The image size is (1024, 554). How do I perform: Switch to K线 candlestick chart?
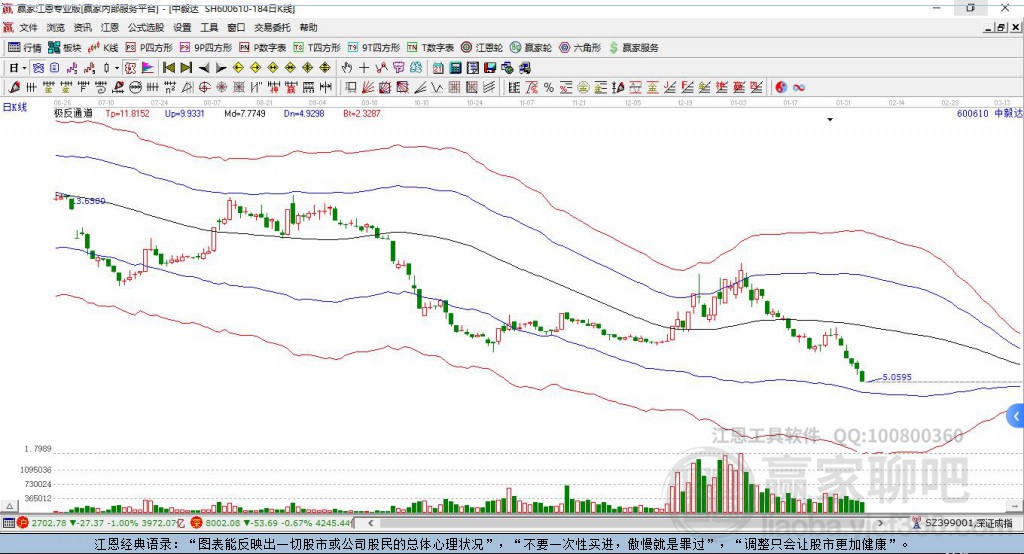coord(103,48)
